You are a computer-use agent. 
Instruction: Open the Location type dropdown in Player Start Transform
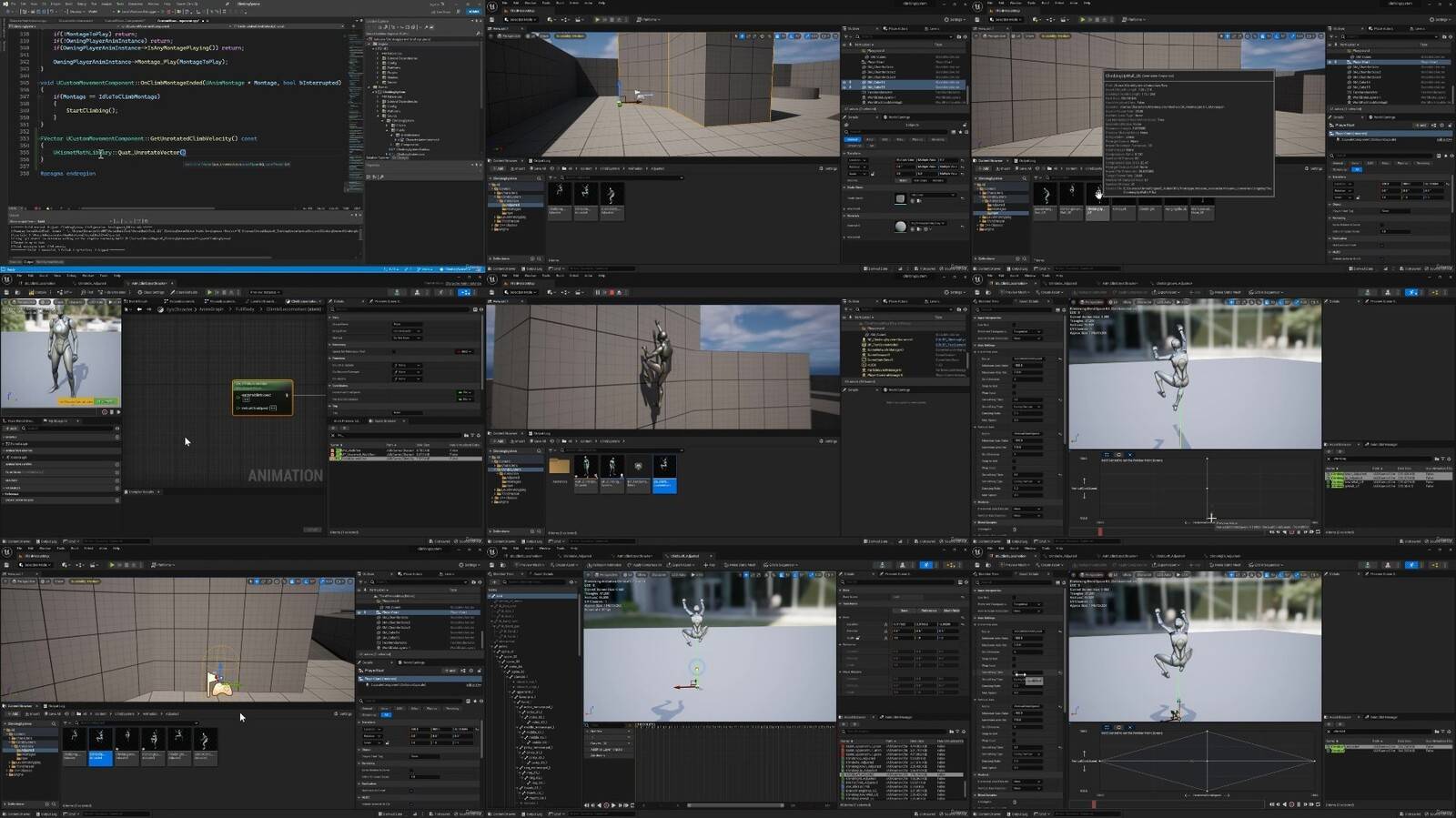pos(372,730)
